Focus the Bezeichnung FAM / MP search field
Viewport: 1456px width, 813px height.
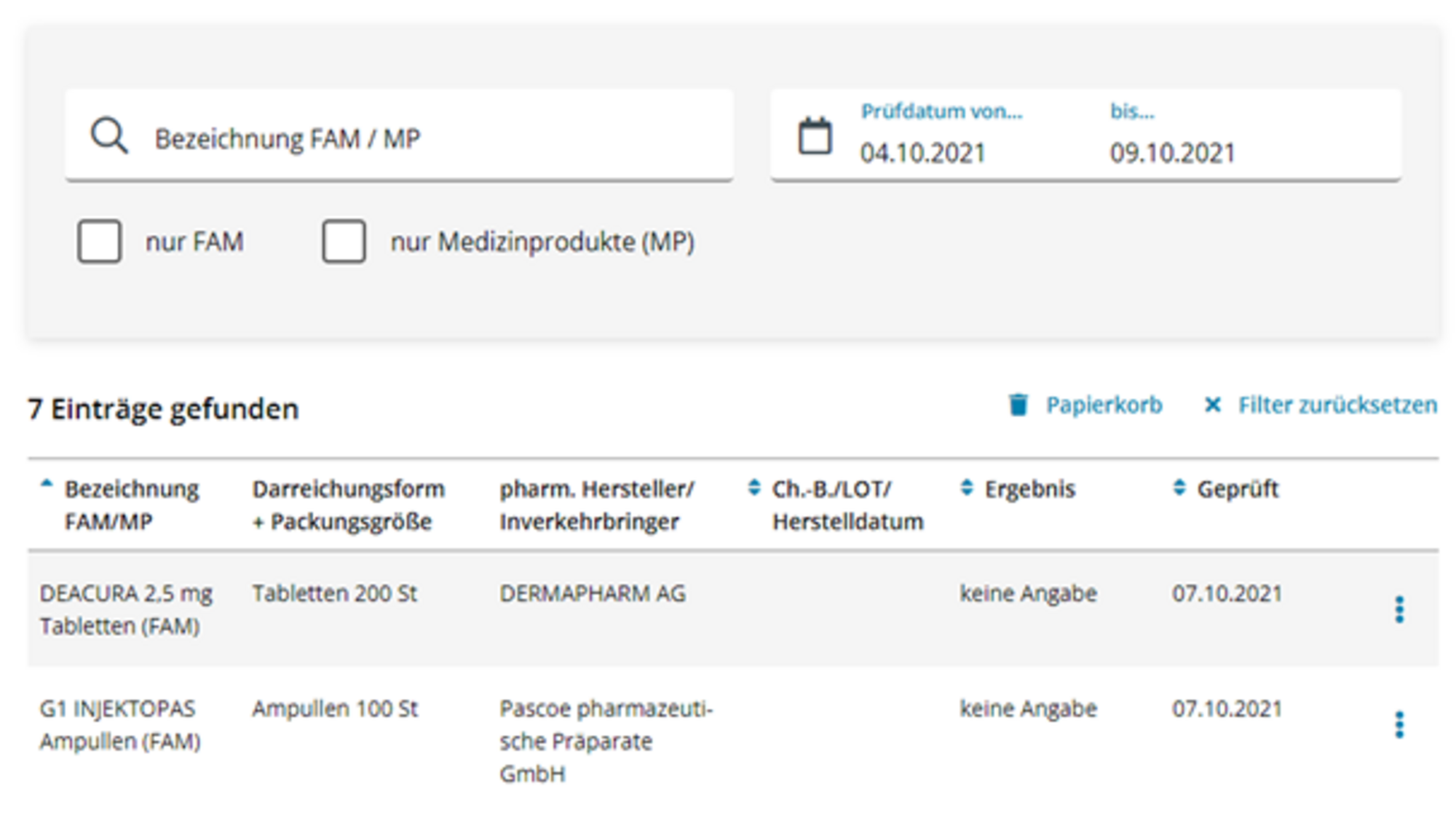399,135
